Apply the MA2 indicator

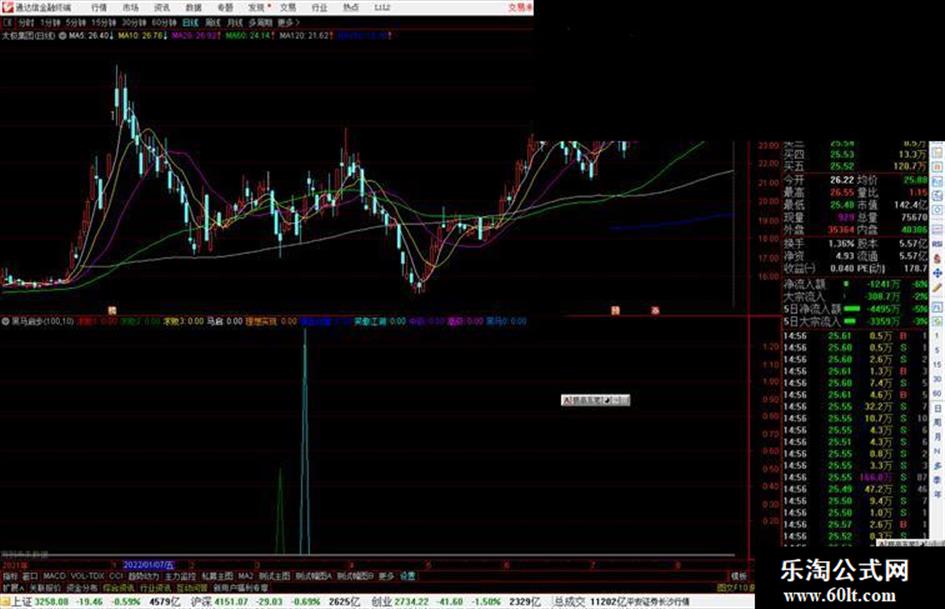click(x=245, y=576)
